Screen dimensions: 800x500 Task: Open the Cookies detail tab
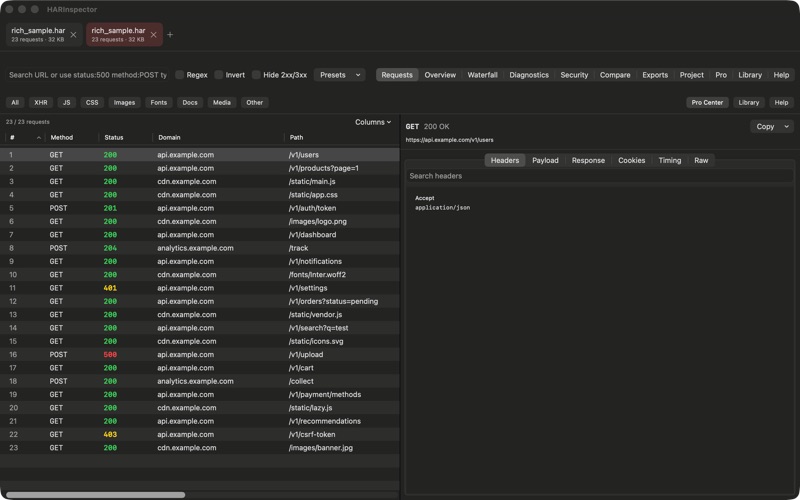point(632,160)
